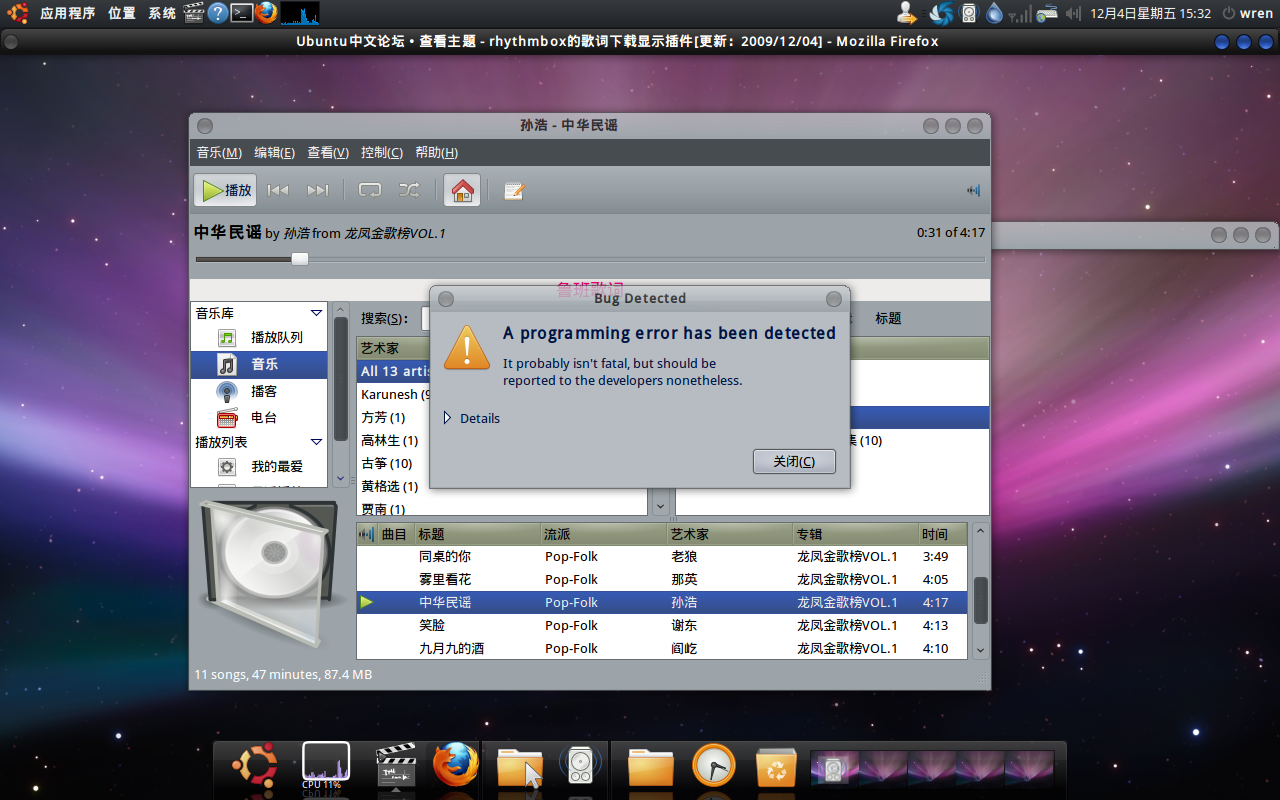The width and height of the screenshot is (1280, 800).
Task: Collapse the 音乐库 sidebar section arrow
Action: point(316,313)
